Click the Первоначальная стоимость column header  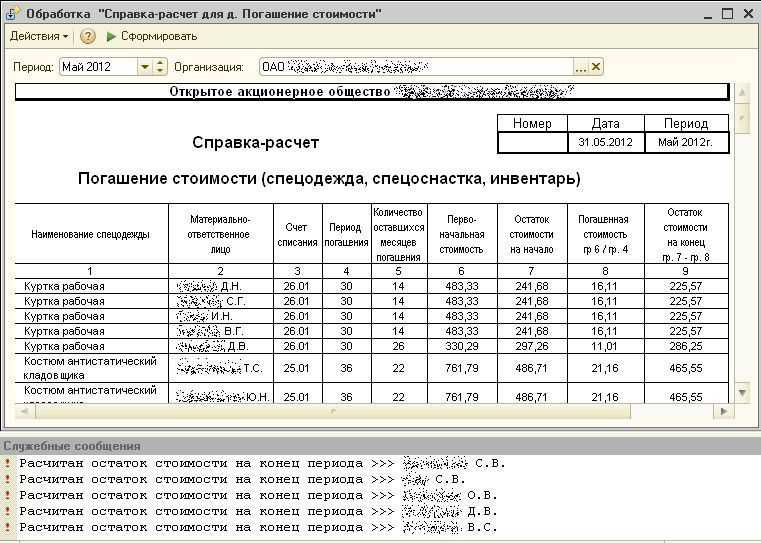[x=462, y=234]
